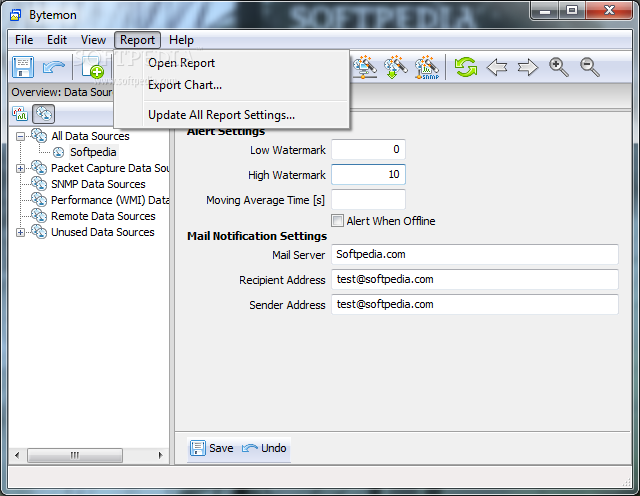Click the Softpedia data source icon
Image resolution: width=640 pixels, height=496 pixels.
58,152
